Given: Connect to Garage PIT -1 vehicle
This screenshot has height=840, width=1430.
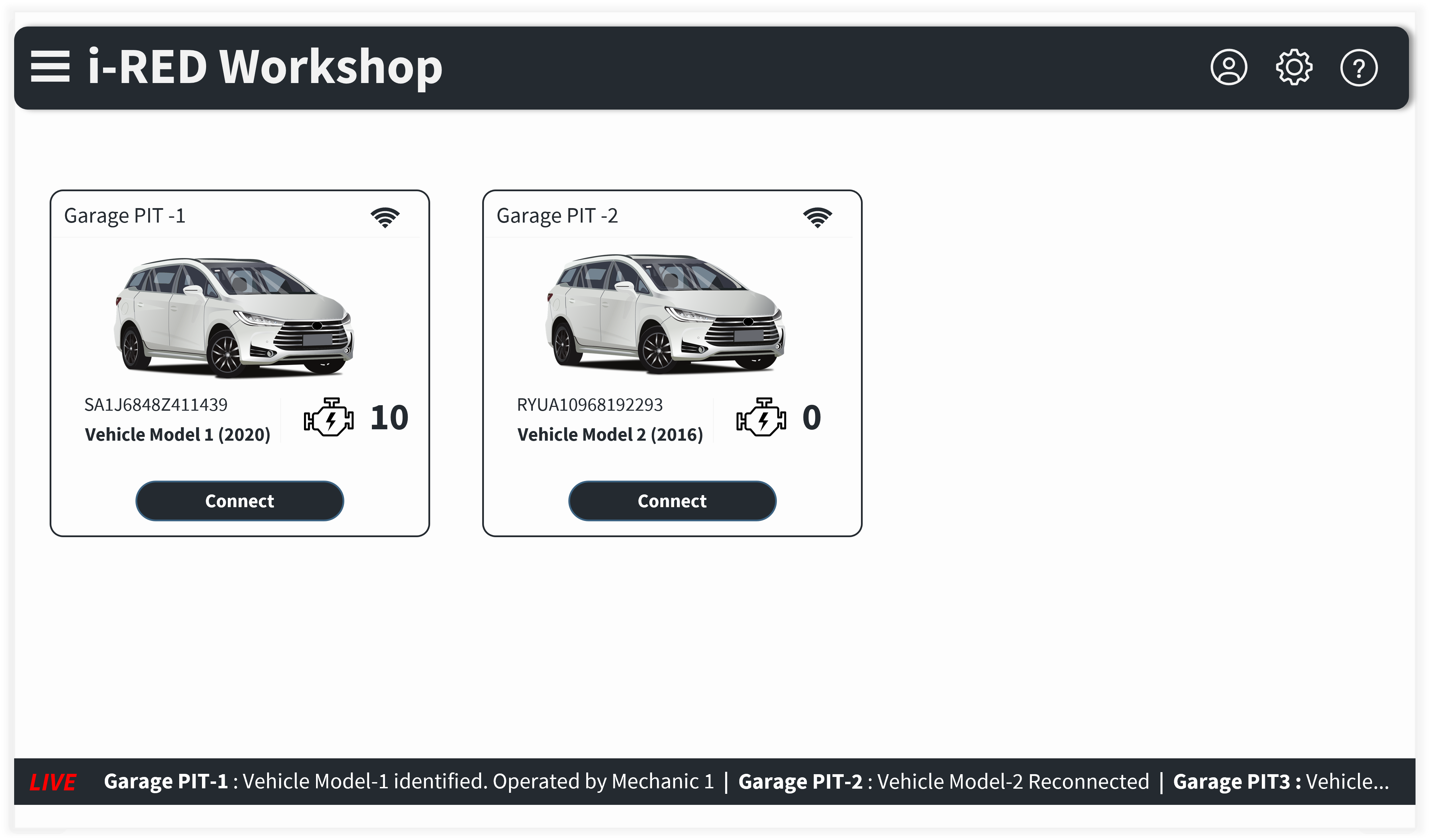Looking at the screenshot, I should point(240,501).
